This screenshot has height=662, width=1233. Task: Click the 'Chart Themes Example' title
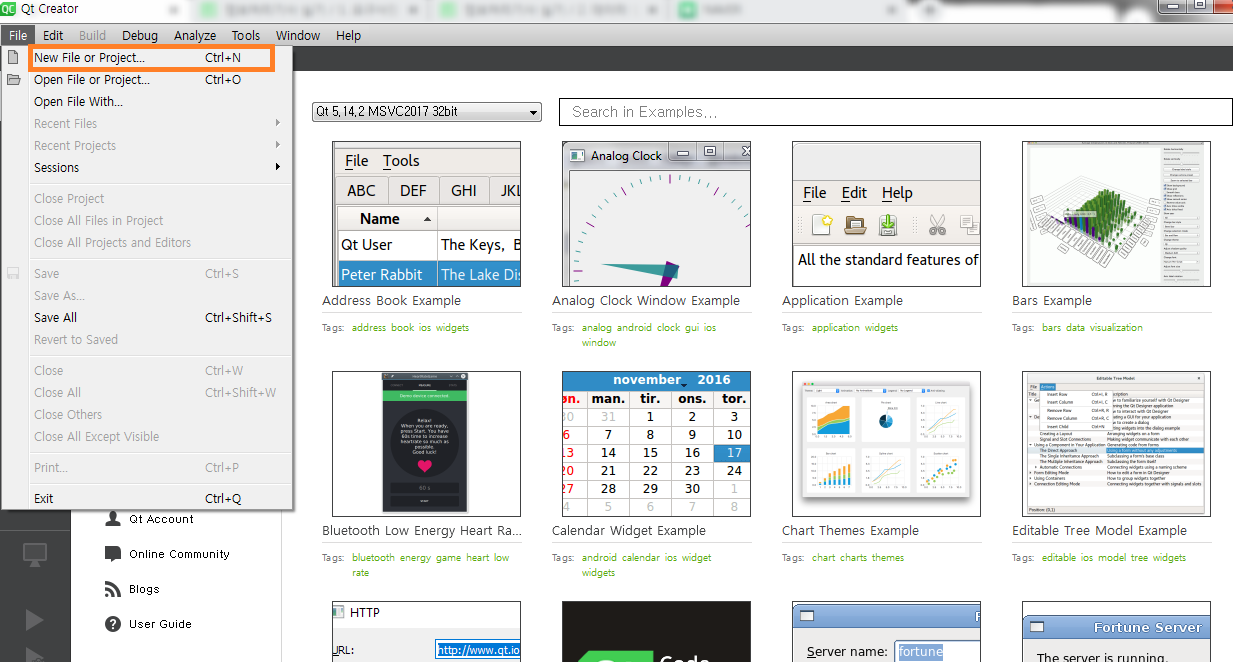coord(850,530)
